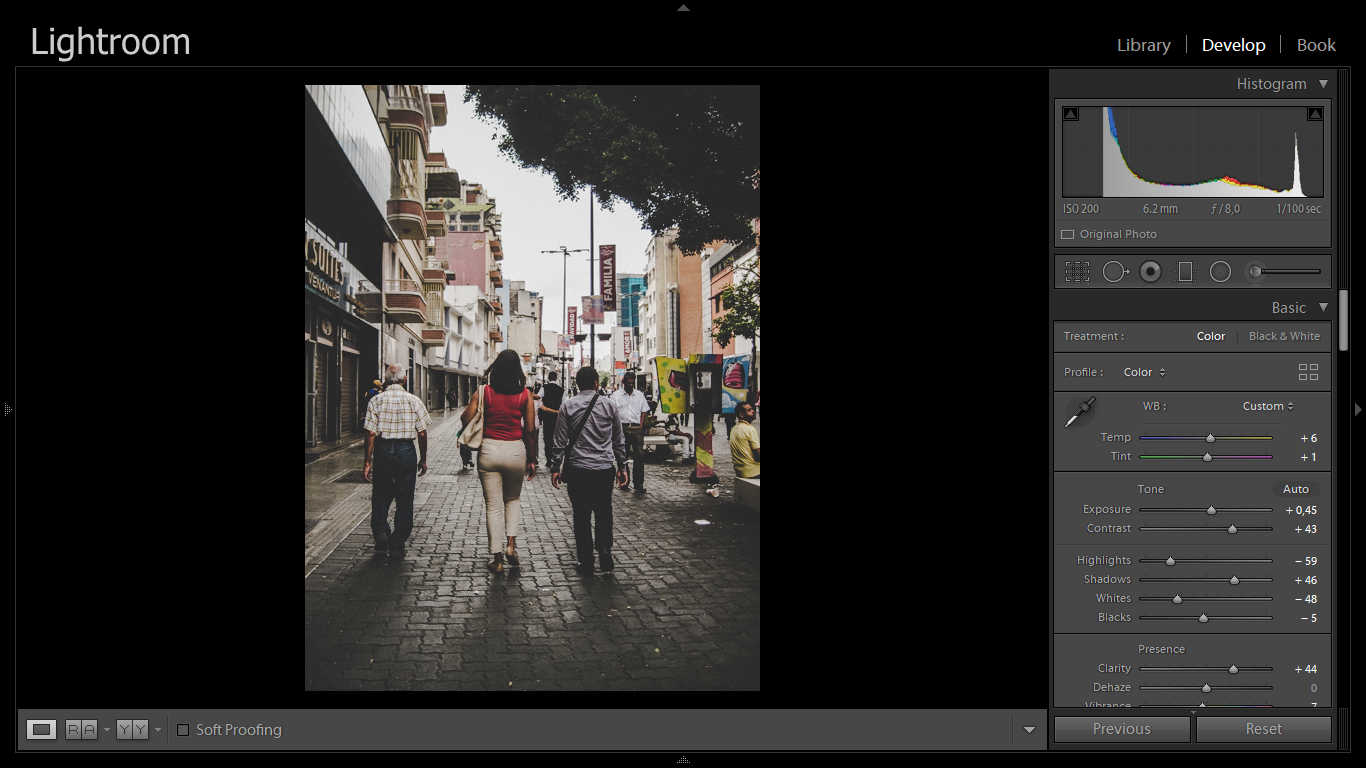Select the Red Eye Correction tool
This screenshot has height=768, width=1366.
point(1150,271)
